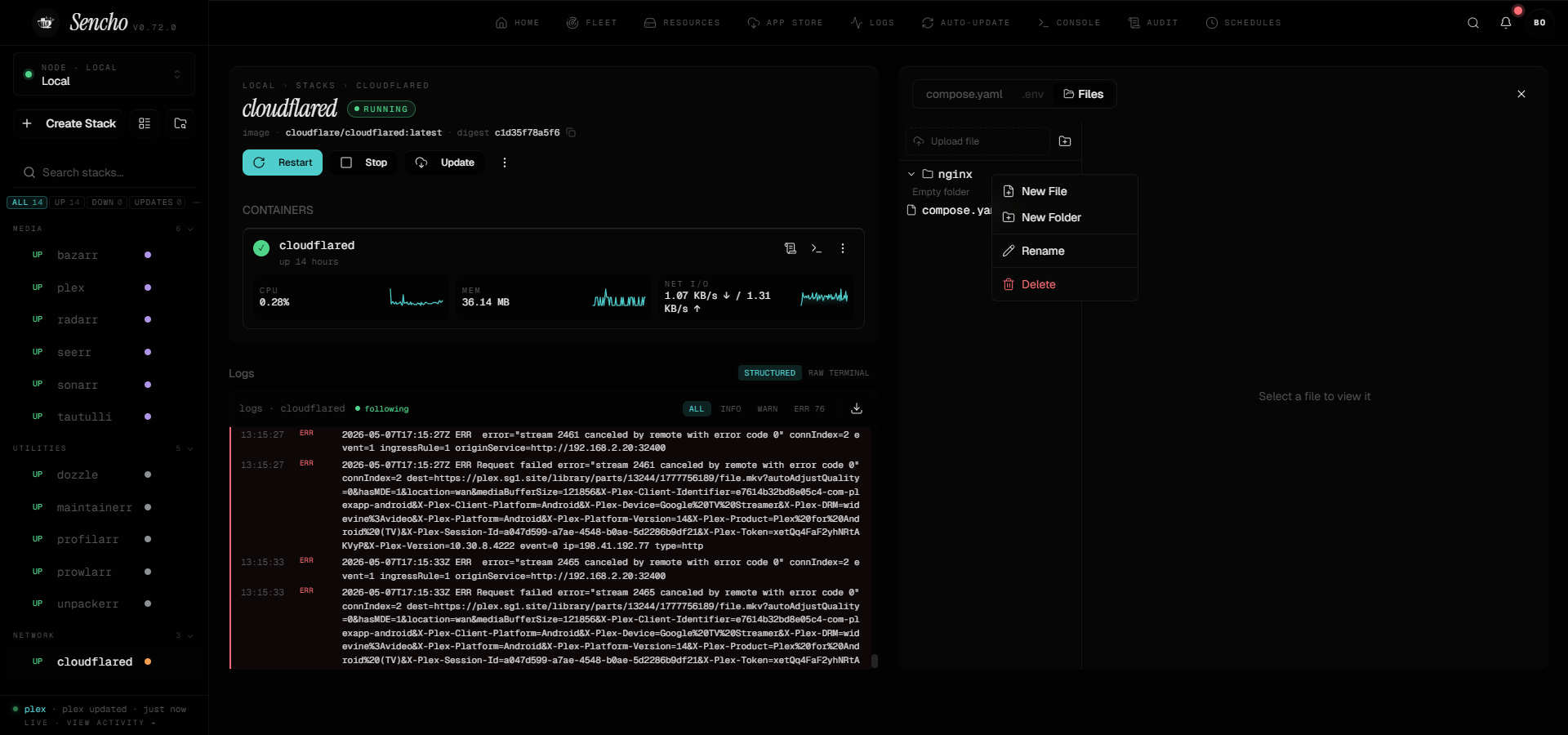
Task: Filter stacks by DOWN 0
Action: 107,203
